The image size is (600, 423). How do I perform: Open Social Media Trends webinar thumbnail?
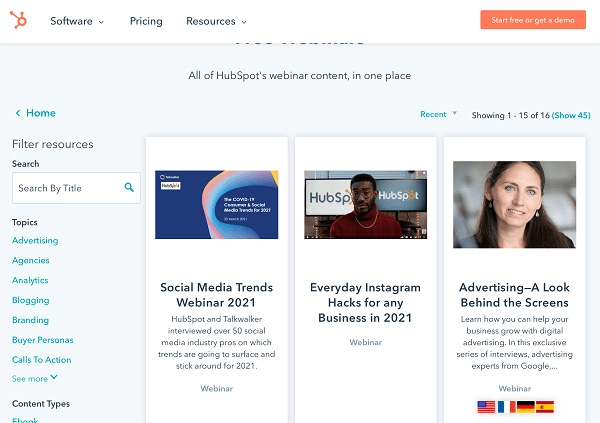[x=217, y=204]
